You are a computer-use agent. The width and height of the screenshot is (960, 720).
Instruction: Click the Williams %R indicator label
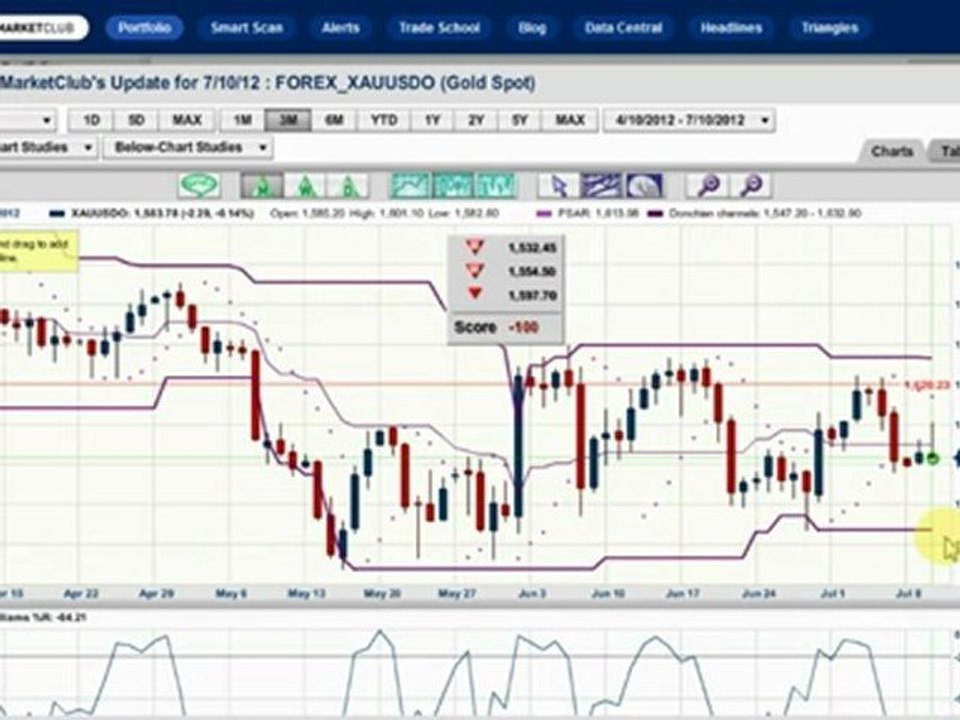tap(43, 618)
